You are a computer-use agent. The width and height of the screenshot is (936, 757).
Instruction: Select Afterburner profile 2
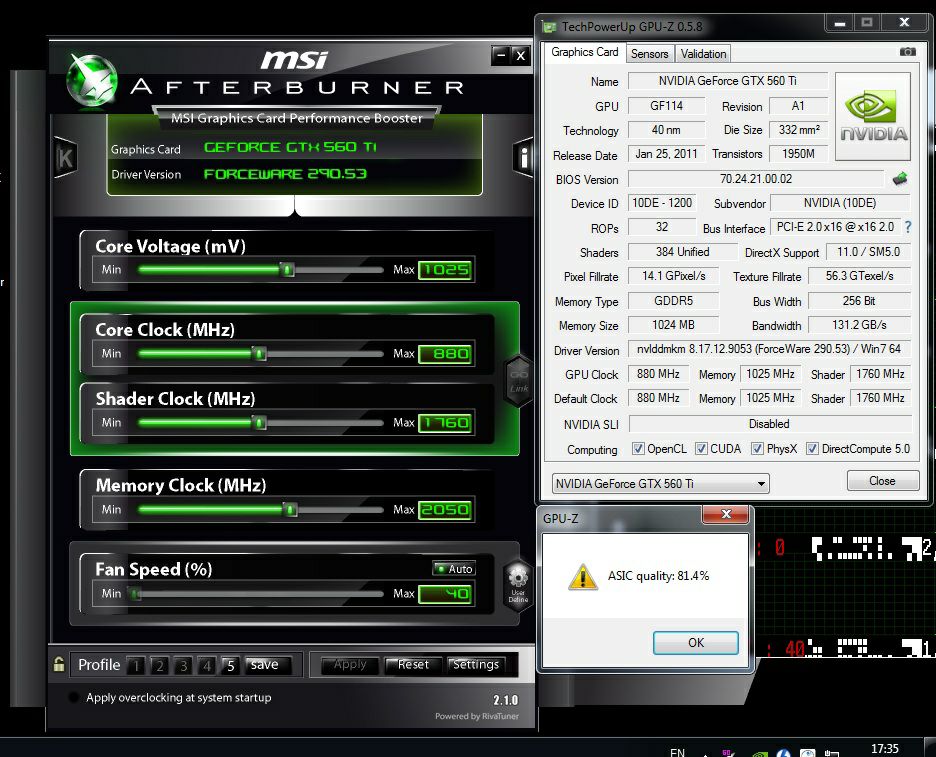159,665
